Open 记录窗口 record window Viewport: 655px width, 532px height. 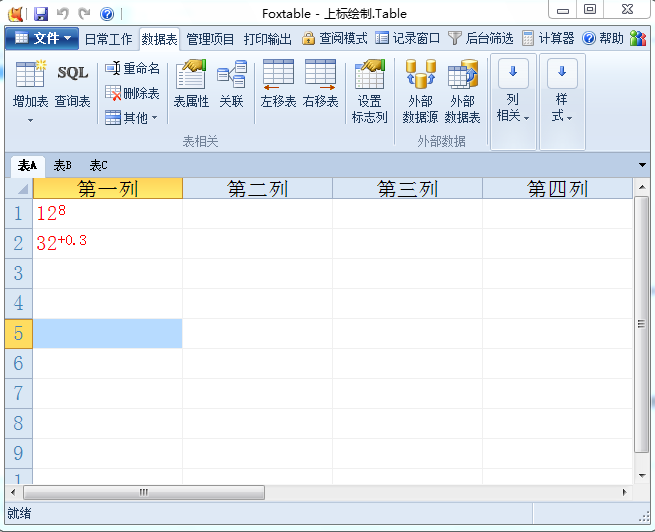(x=407, y=38)
